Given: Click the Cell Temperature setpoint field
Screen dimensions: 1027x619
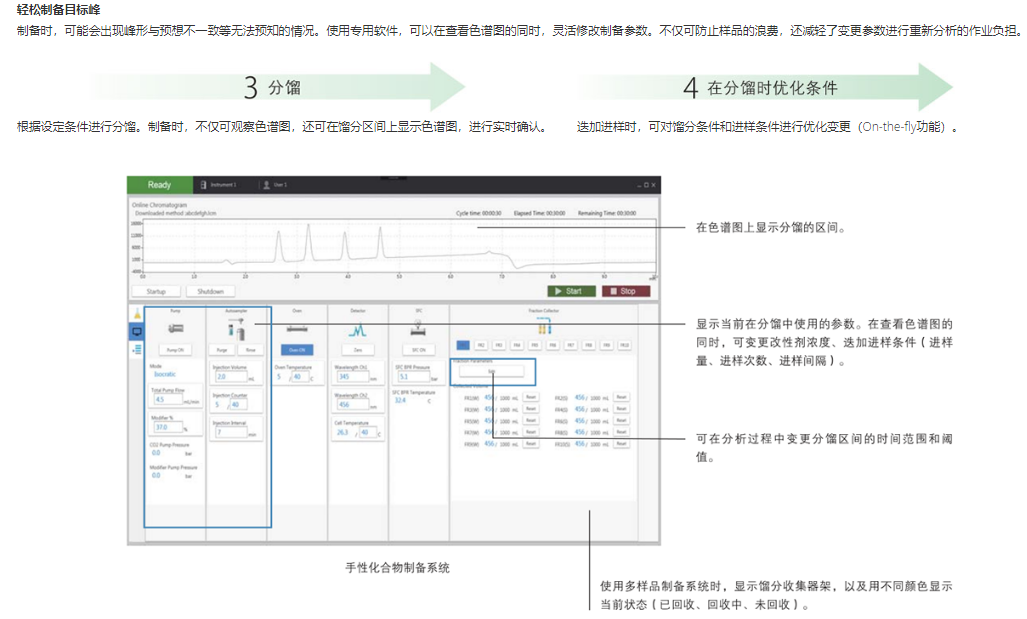Looking at the screenshot, I should (x=367, y=432).
